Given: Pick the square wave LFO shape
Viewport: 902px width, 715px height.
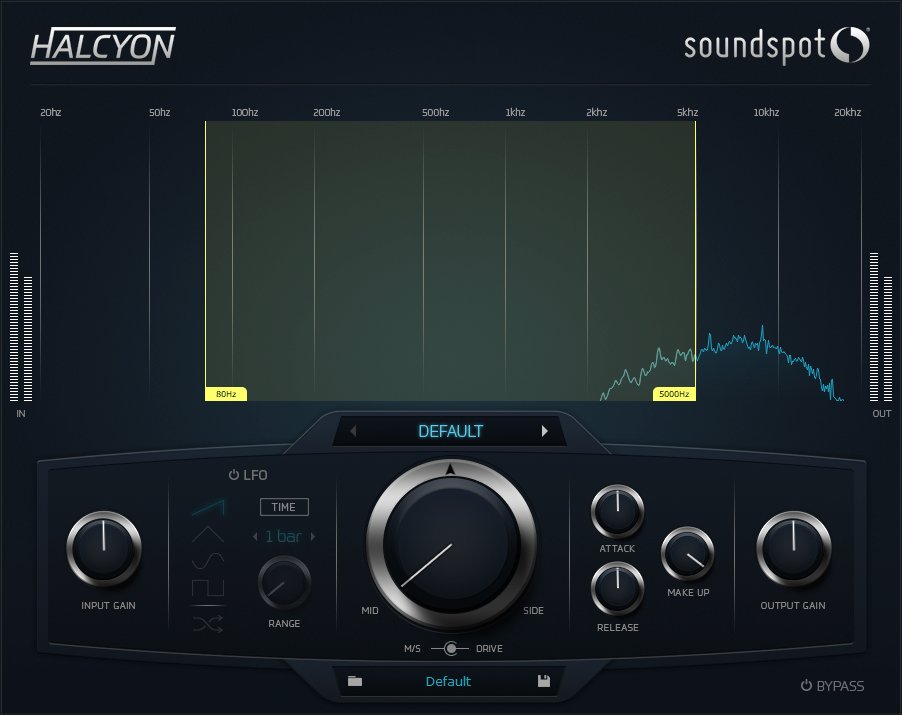Looking at the screenshot, I should [208, 586].
